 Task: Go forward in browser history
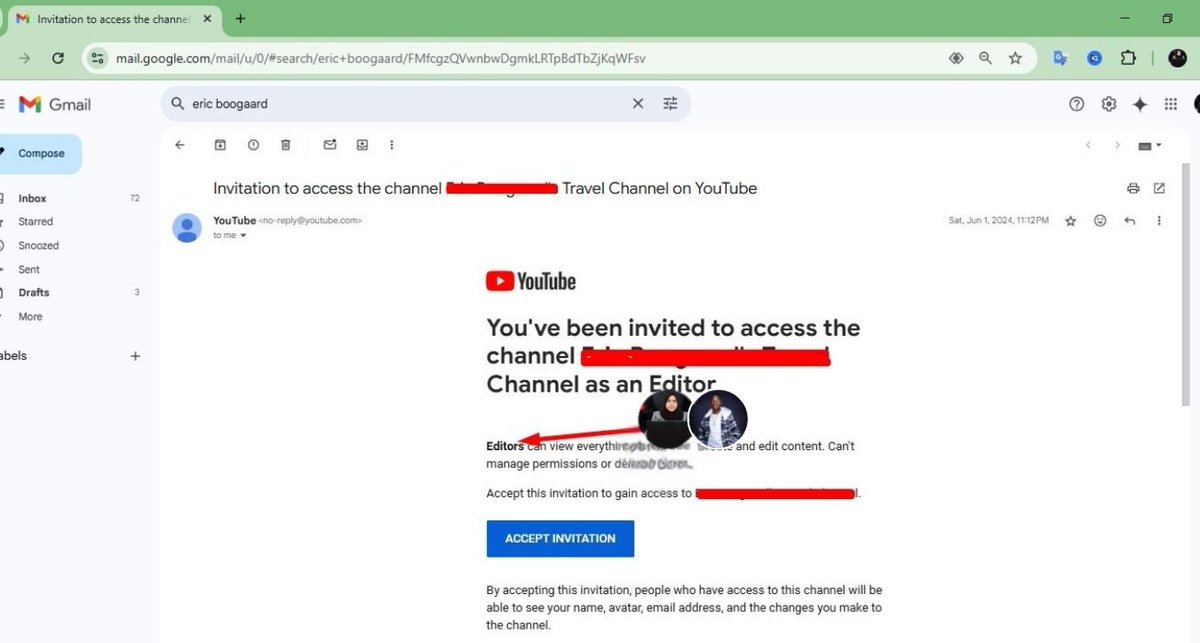point(24,58)
